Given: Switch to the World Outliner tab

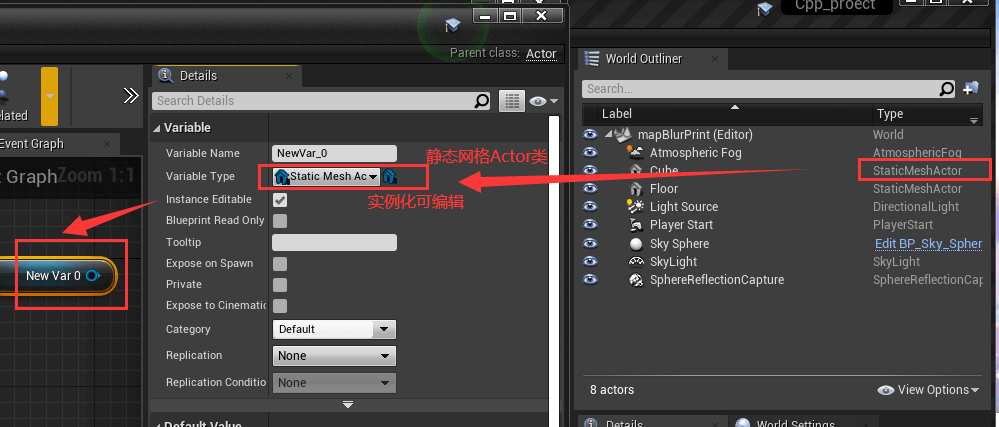Looking at the screenshot, I should pyautogui.click(x=643, y=59).
